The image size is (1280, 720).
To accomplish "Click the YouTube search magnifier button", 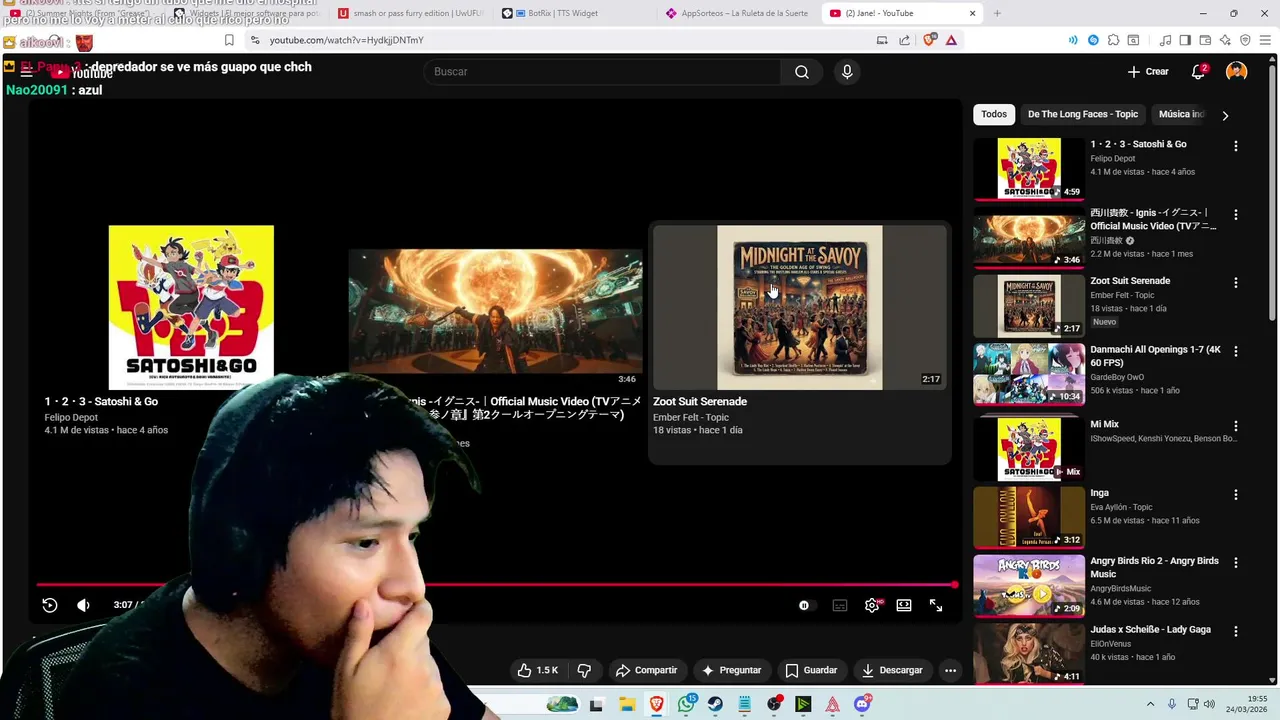I will coord(802,72).
